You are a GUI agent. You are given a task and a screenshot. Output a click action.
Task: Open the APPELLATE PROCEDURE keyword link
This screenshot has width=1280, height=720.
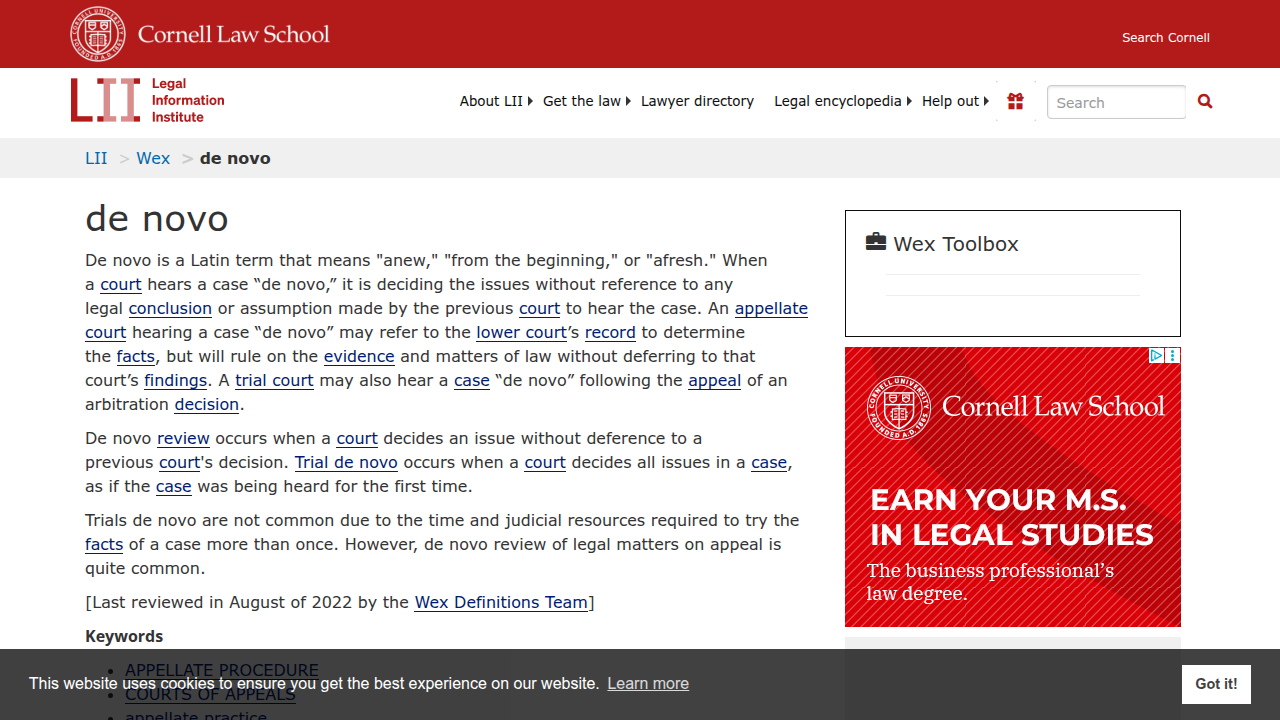pos(222,670)
